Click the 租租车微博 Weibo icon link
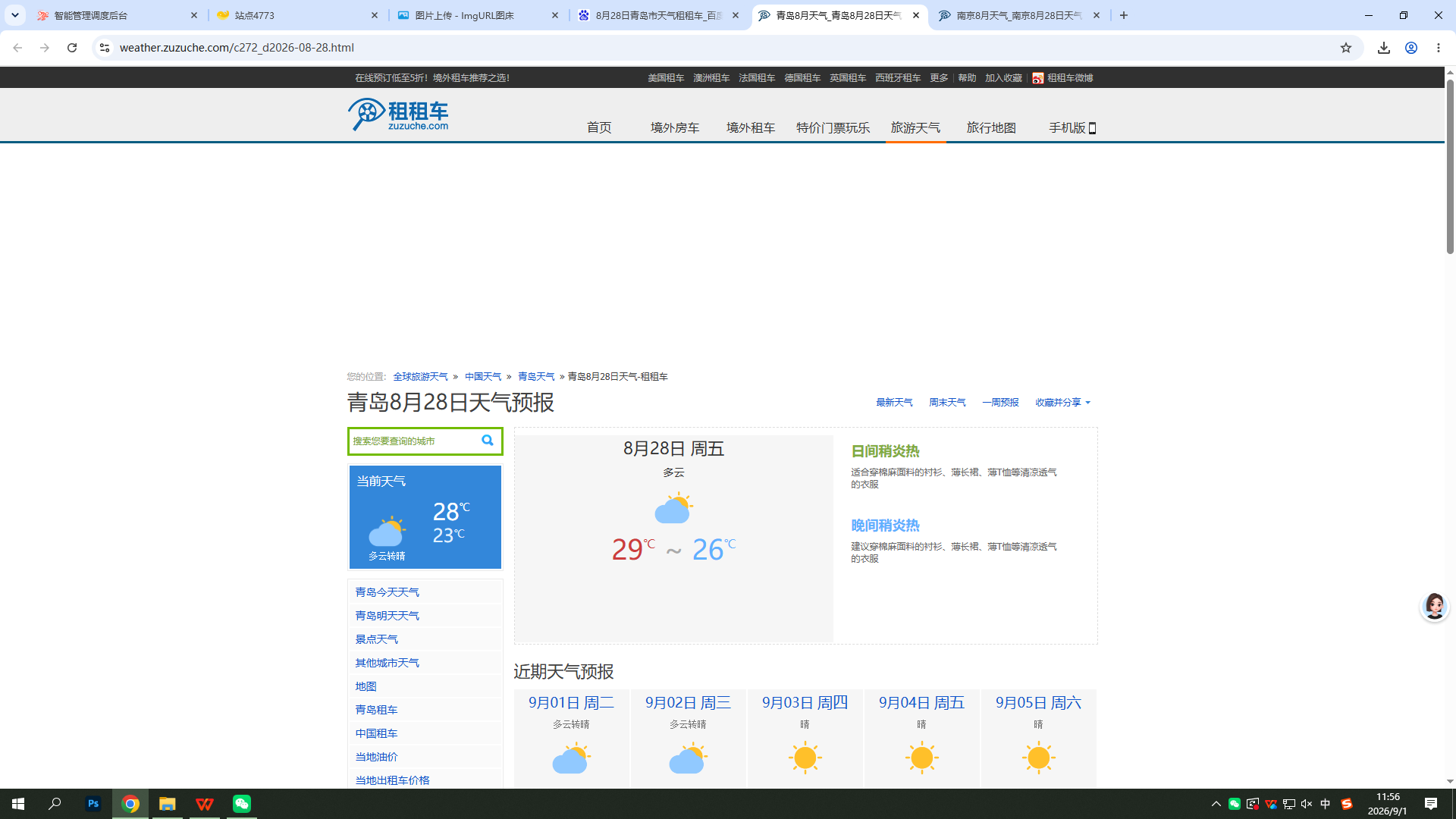The height and width of the screenshot is (819, 1456). pyautogui.click(x=1062, y=78)
